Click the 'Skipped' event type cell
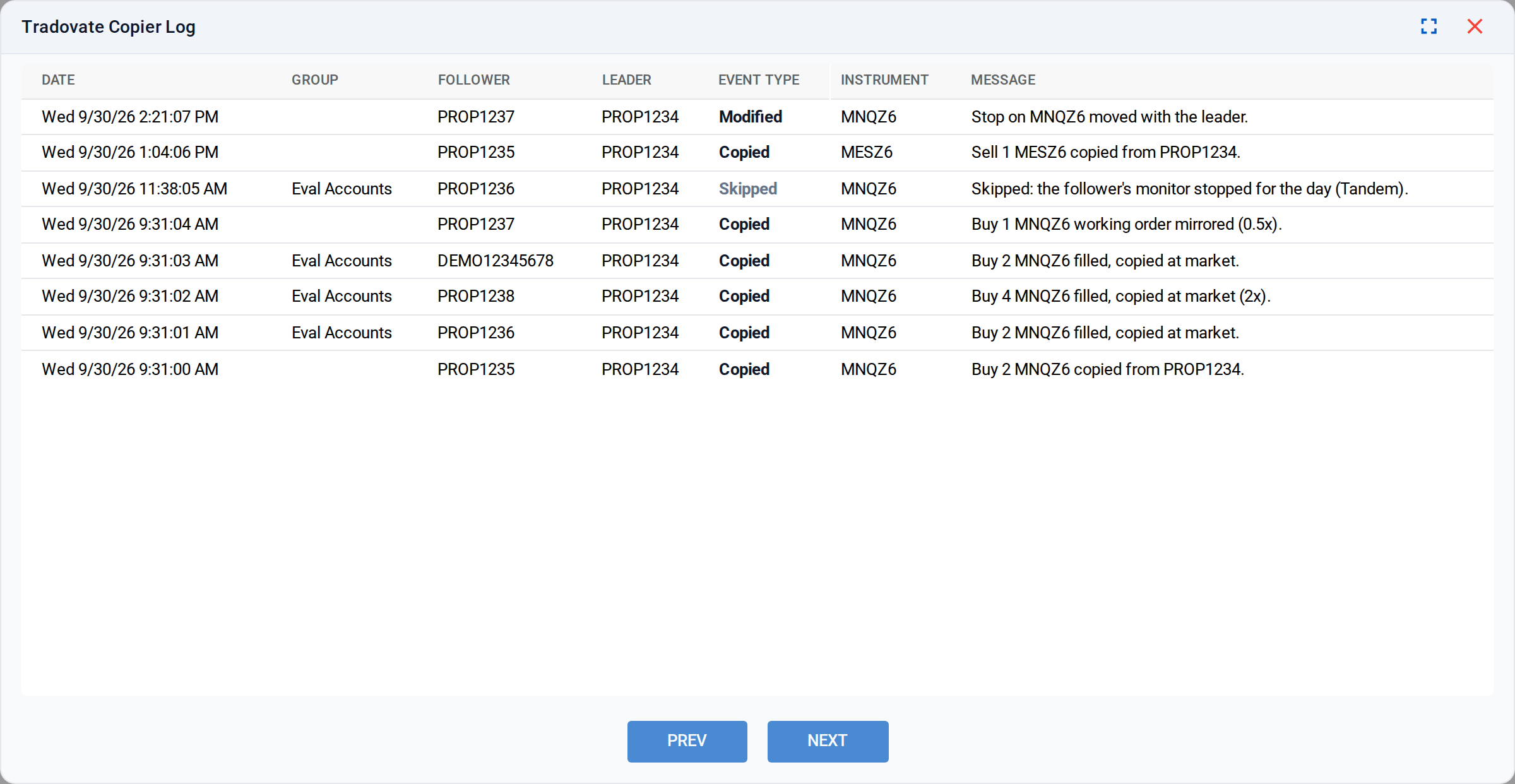1515x784 pixels. 748,189
